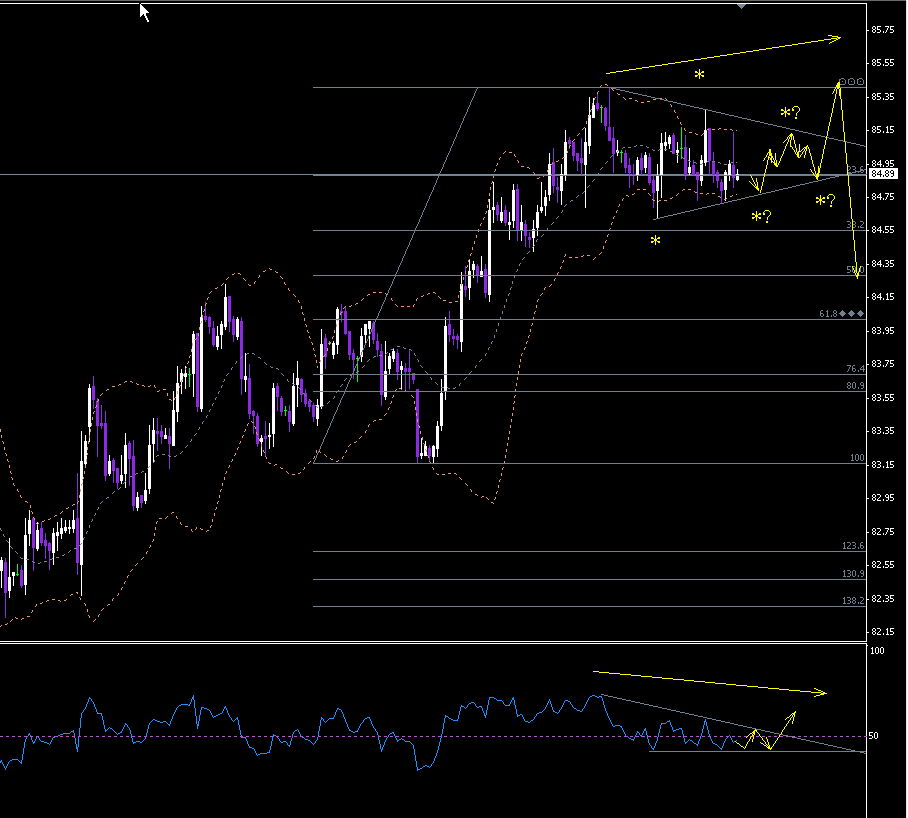Click the current price label 84.89

click(882, 174)
